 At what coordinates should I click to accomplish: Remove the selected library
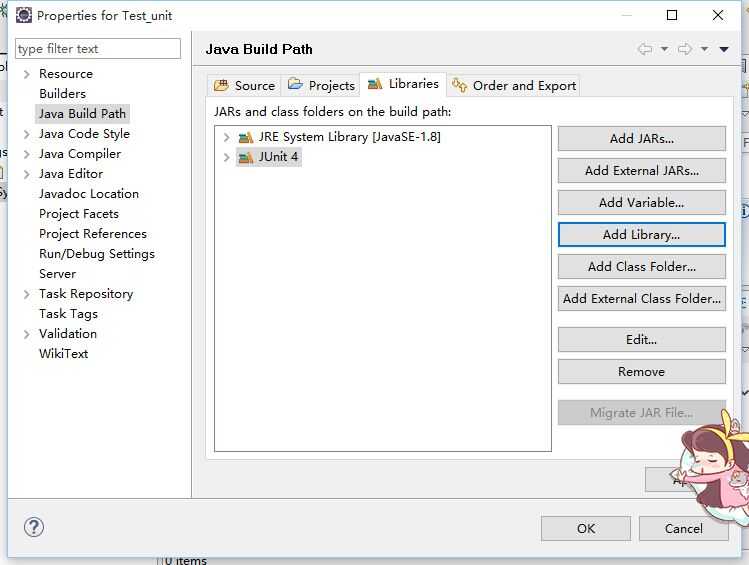tap(642, 372)
